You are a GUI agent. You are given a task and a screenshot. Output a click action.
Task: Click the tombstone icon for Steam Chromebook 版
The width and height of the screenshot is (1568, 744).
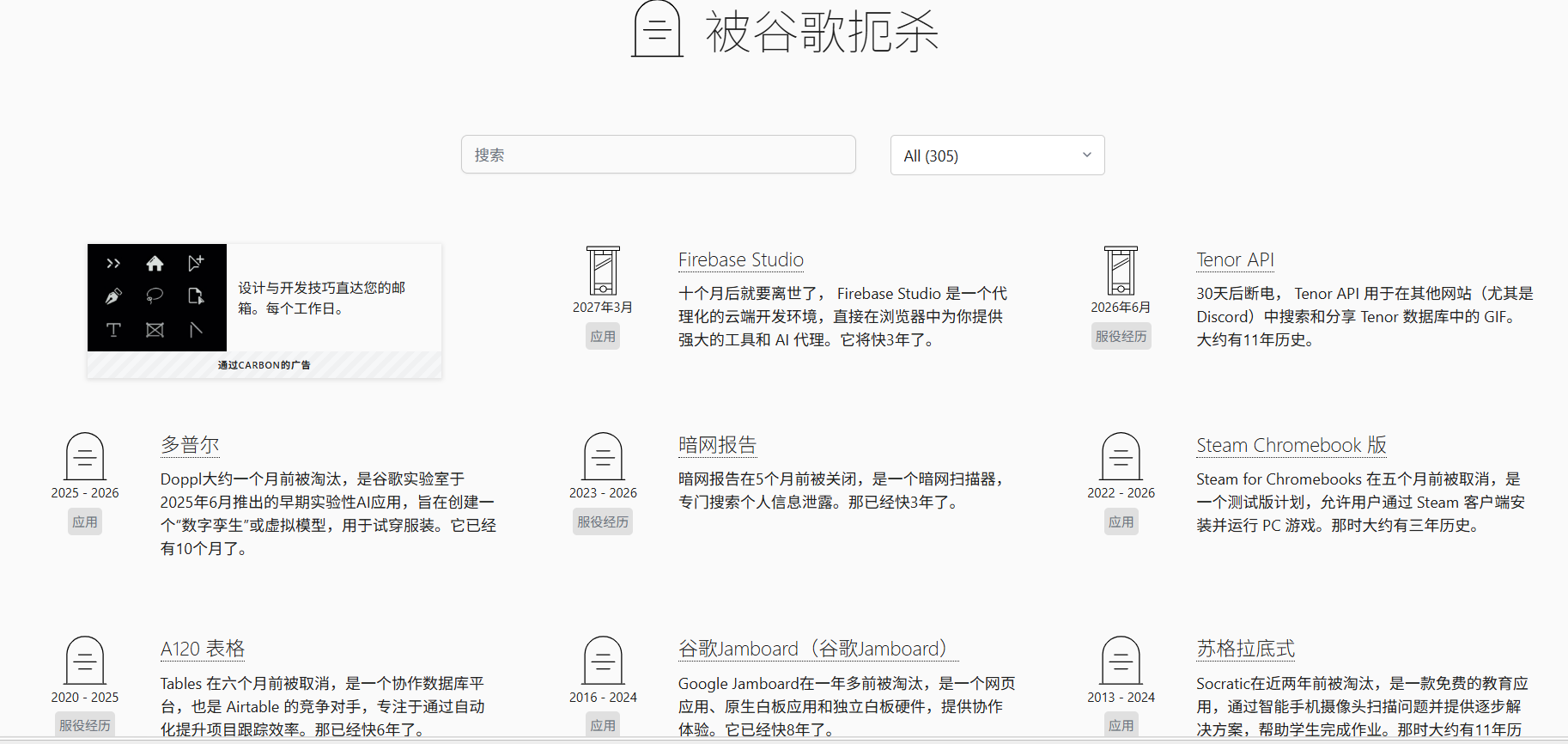click(1121, 456)
